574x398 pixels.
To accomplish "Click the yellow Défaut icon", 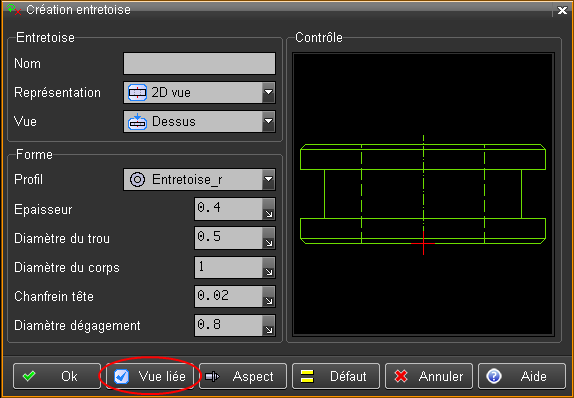I will [307, 376].
